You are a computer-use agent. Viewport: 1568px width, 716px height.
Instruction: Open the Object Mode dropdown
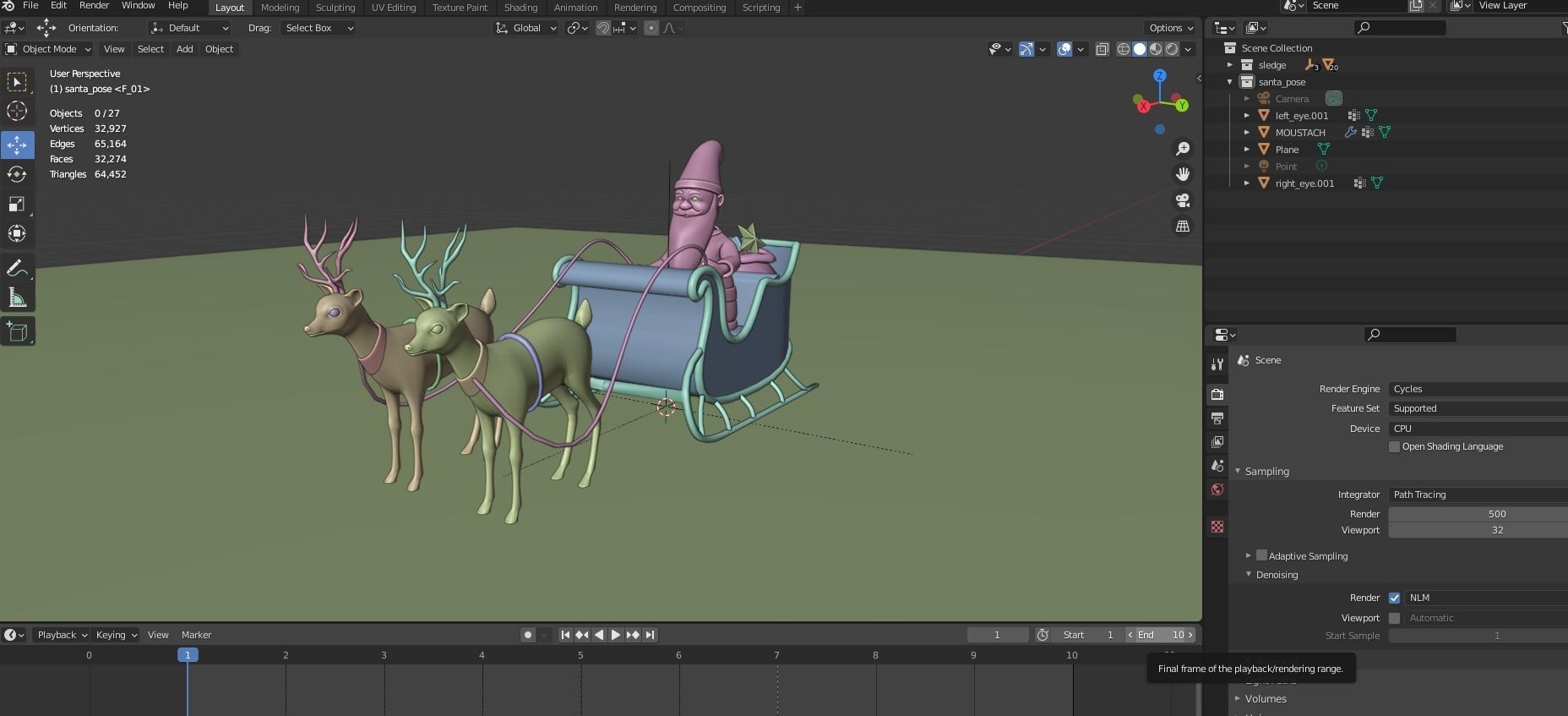coord(47,49)
